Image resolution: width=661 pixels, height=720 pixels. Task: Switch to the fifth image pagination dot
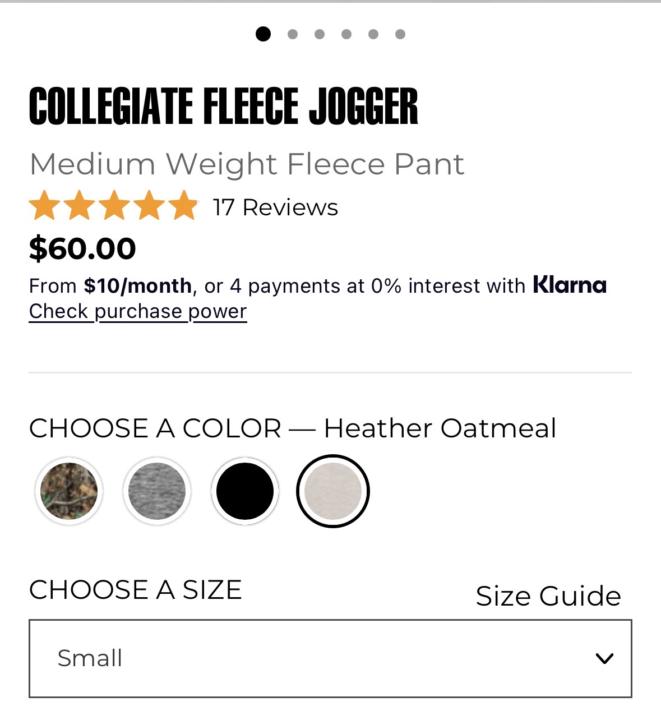point(373,34)
